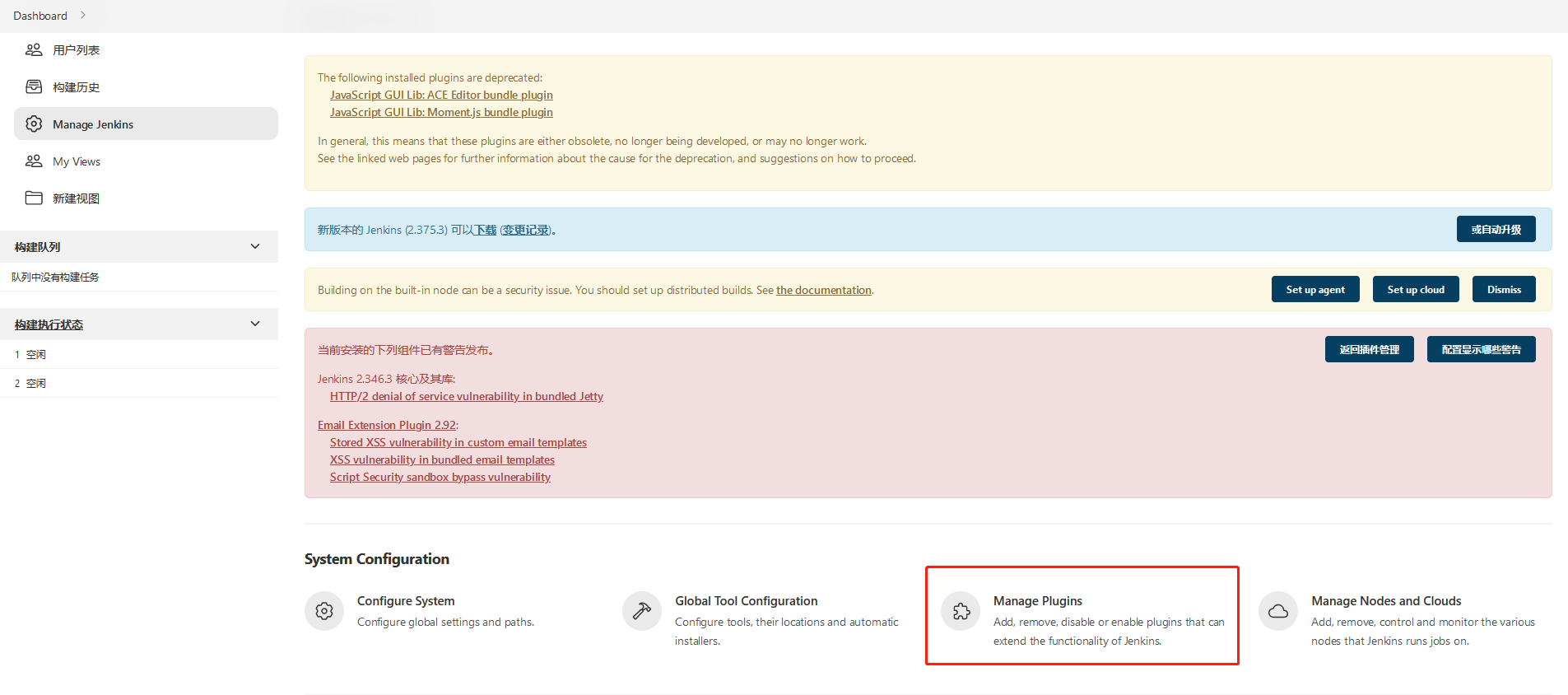Viewport: 1568px width, 695px height.
Task: Click the Manage Plugins puzzle icon
Action: (x=961, y=611)
